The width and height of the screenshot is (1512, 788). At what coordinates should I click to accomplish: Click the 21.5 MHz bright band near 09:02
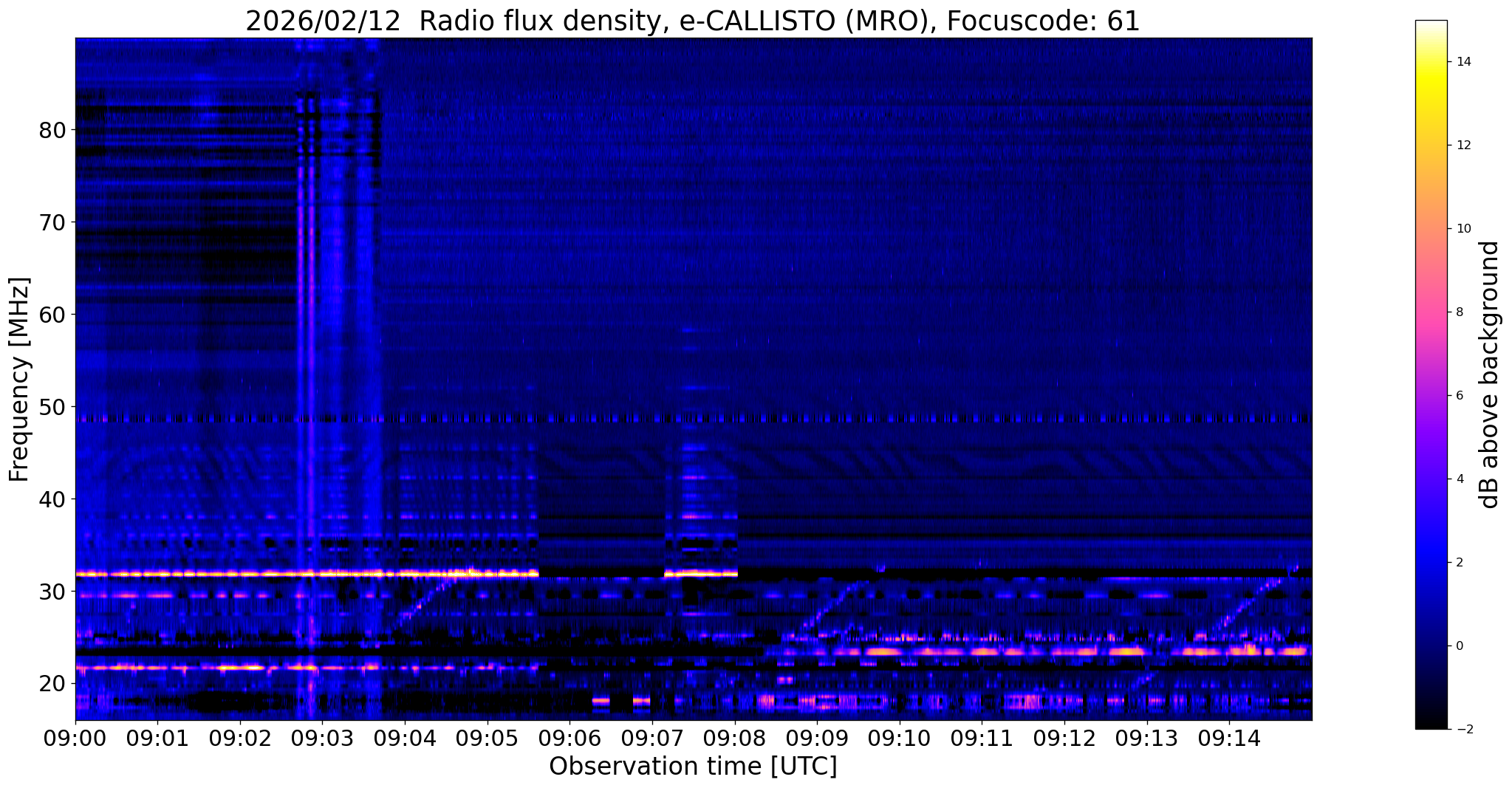click(x=240, y=668)
